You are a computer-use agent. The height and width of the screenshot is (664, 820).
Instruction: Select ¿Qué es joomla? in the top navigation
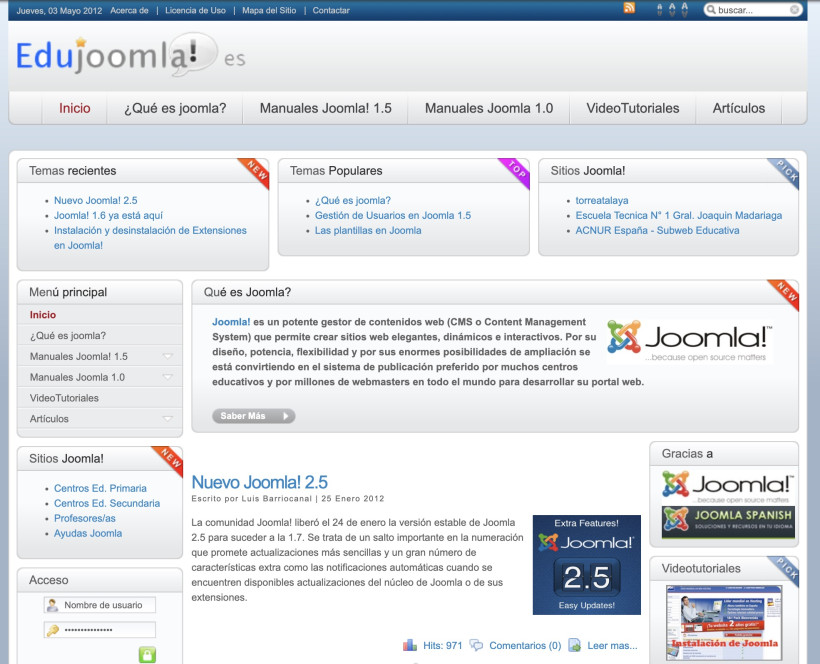[175, 108]
